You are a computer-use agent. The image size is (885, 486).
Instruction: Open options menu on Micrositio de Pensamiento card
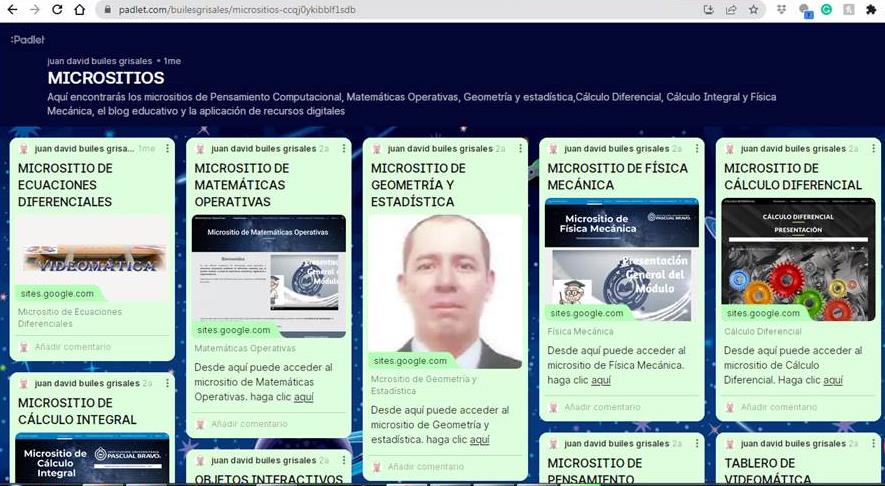click(697, 444)
